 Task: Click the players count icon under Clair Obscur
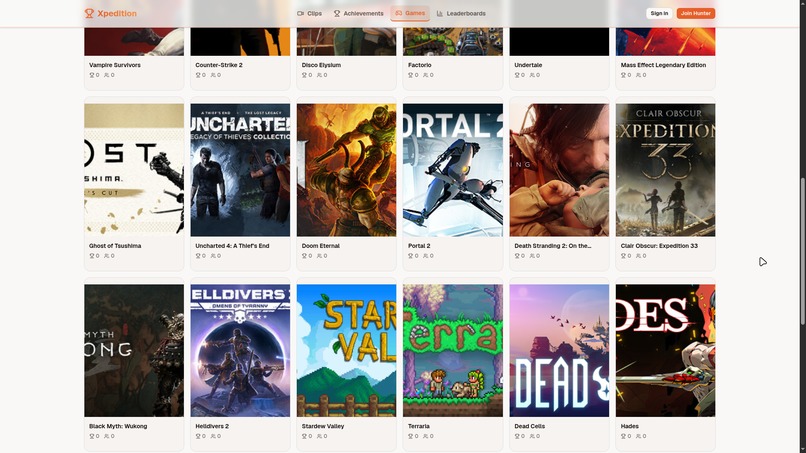tap(638, 256)
